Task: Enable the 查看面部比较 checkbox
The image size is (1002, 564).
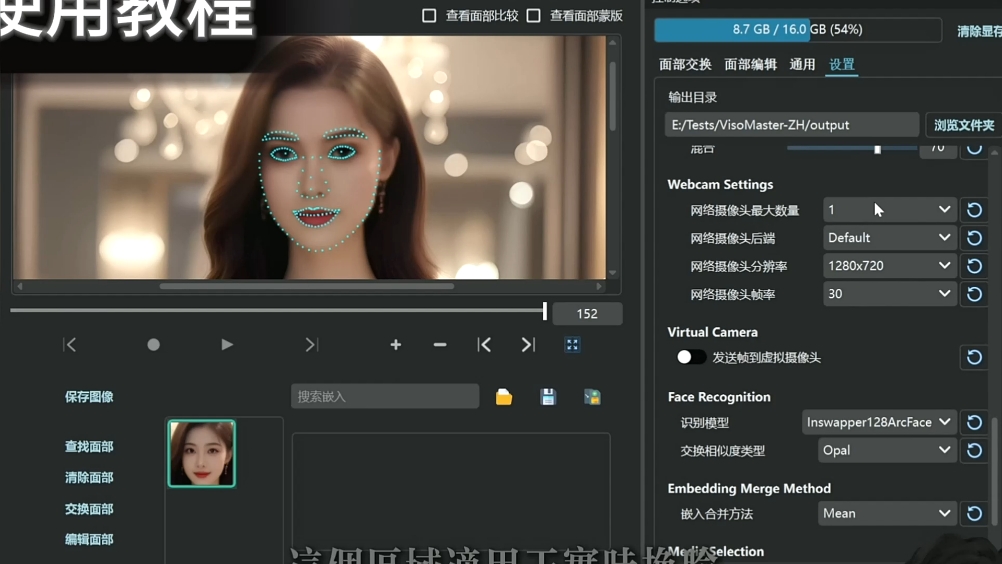Action: (x=430, y=16)
